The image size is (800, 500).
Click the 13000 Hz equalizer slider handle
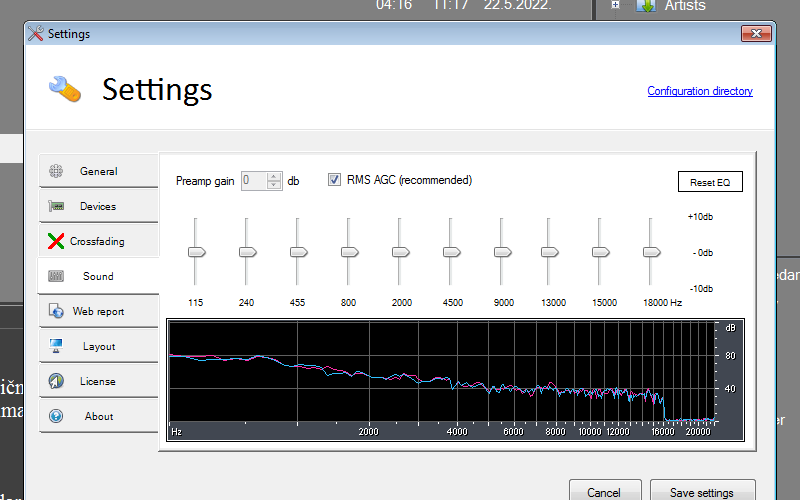[549, 252]
